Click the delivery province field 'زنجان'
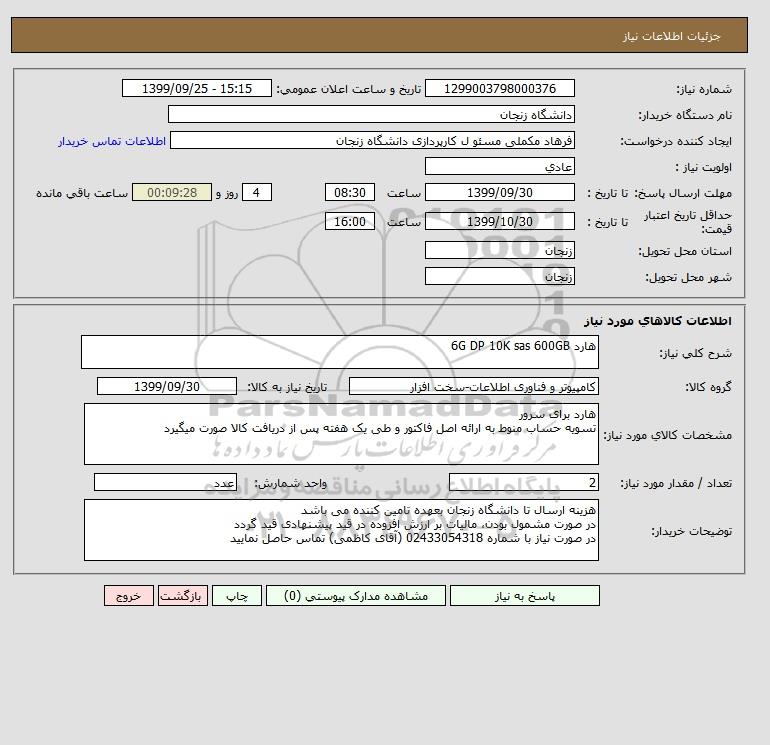 click(499, 250)
